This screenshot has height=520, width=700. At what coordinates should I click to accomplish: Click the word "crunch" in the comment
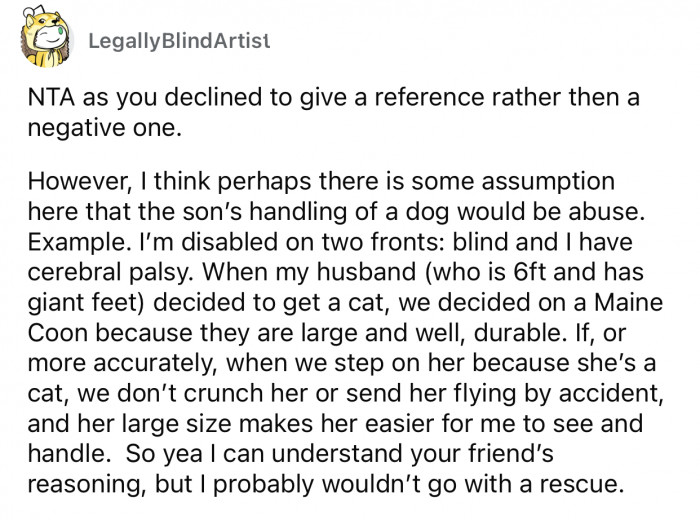(x=223, y=393)
